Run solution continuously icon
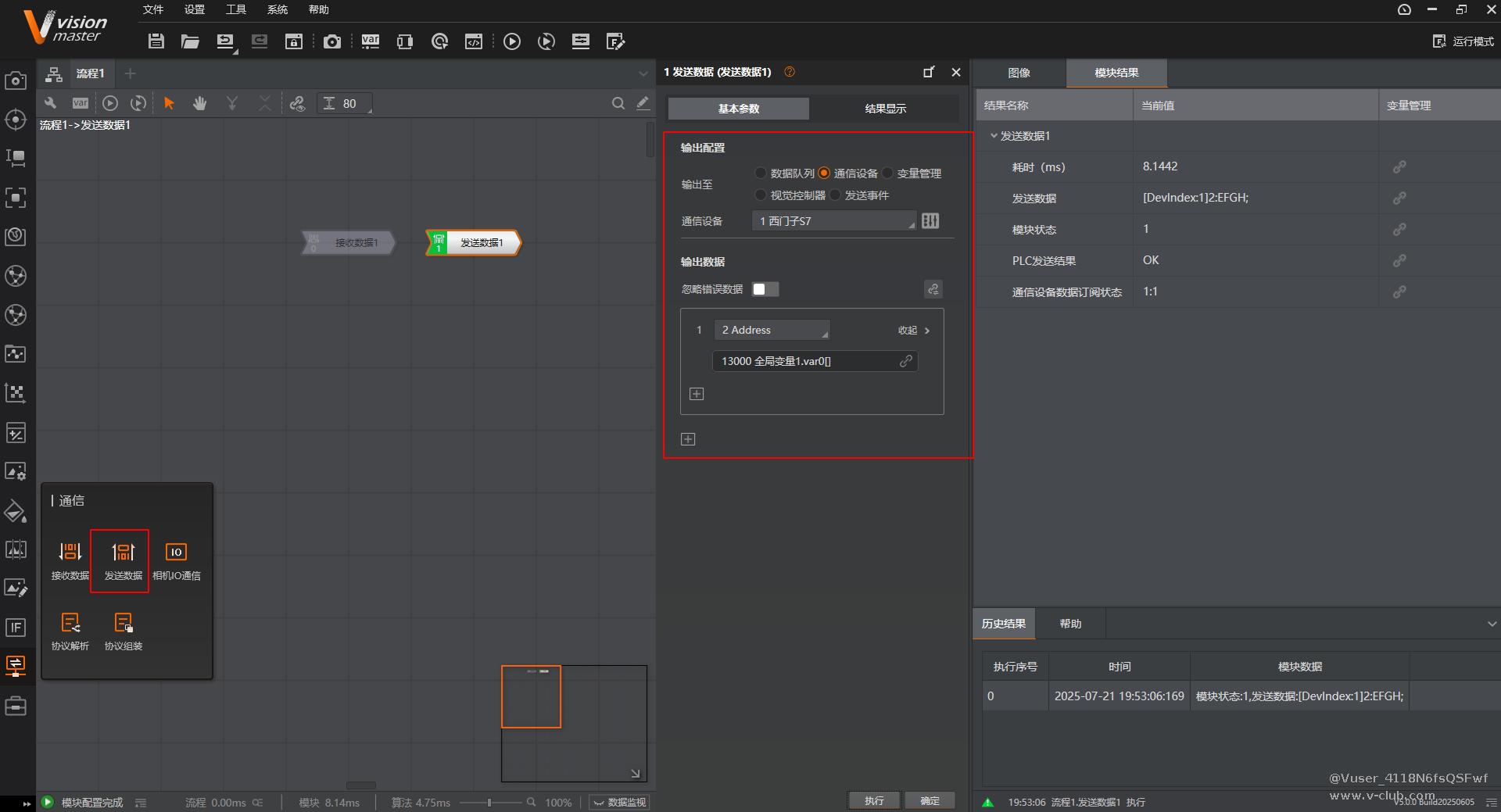Screen dimensions: 1501x812 546,41
